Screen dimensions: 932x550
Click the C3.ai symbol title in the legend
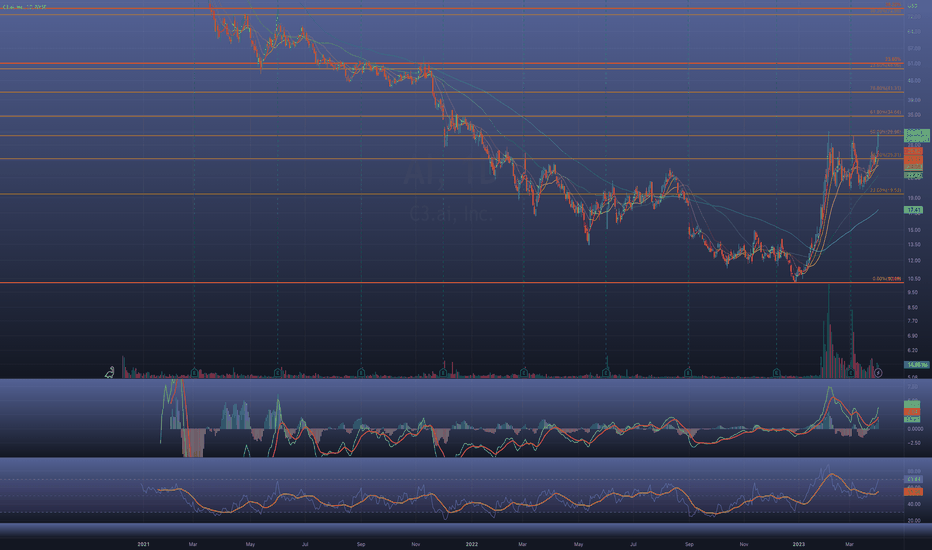click(24, 7)
